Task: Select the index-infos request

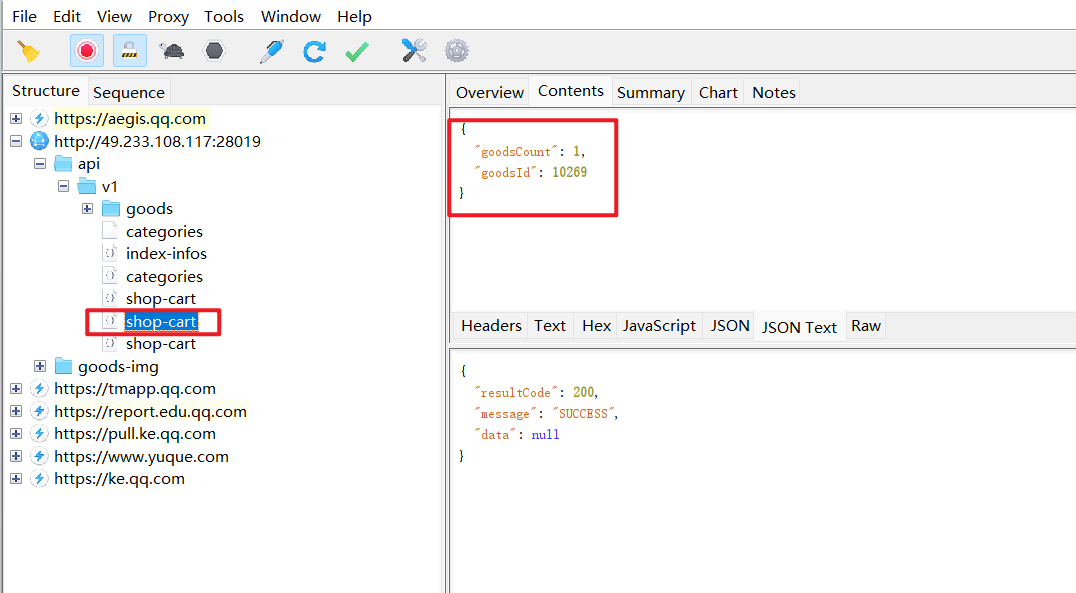Action: (x=166, y=253)
